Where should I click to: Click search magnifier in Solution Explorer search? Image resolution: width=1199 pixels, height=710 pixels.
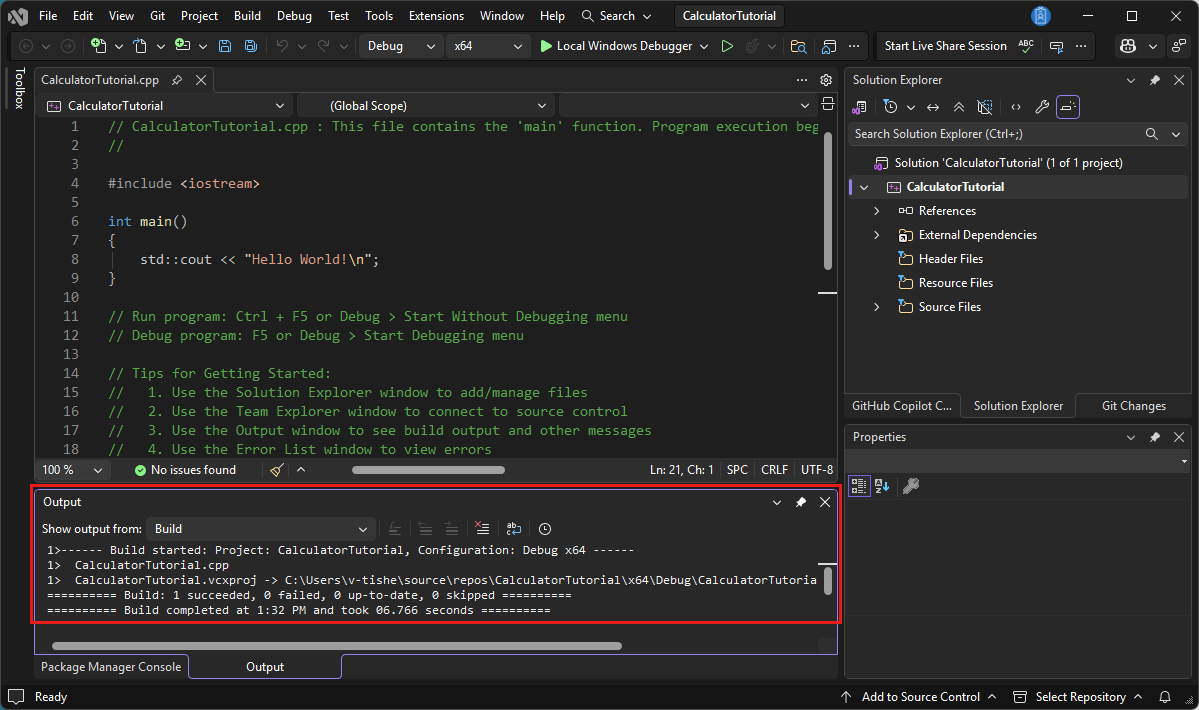[x=1152, y=134]
